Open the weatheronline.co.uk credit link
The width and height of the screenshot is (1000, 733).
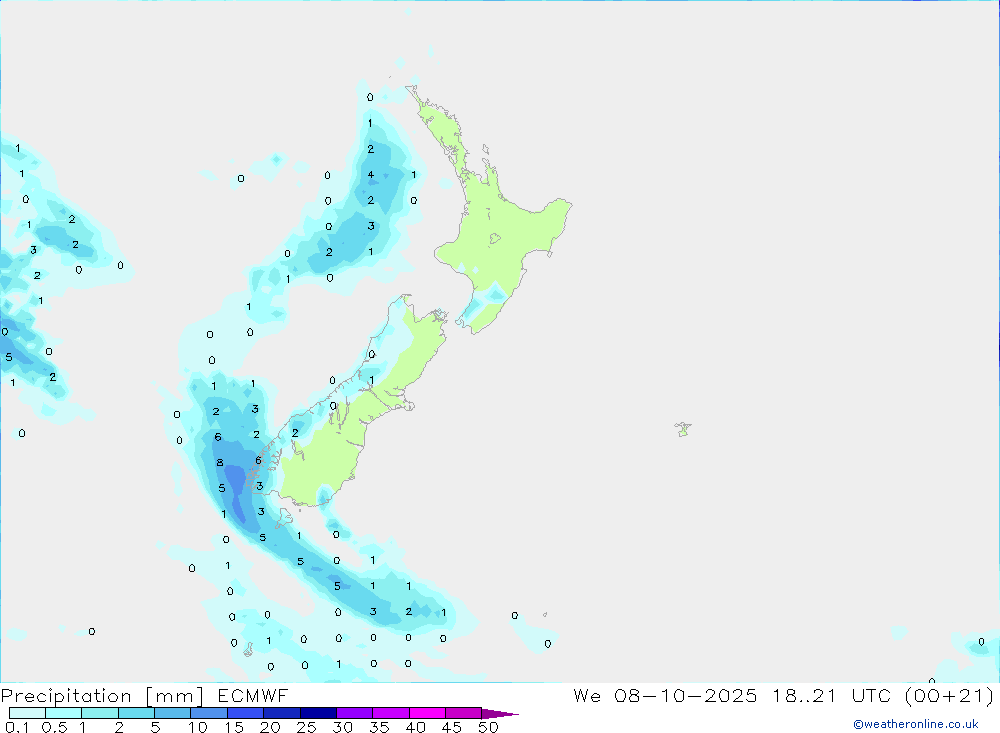pyautogui.click(x=916, y=724)
